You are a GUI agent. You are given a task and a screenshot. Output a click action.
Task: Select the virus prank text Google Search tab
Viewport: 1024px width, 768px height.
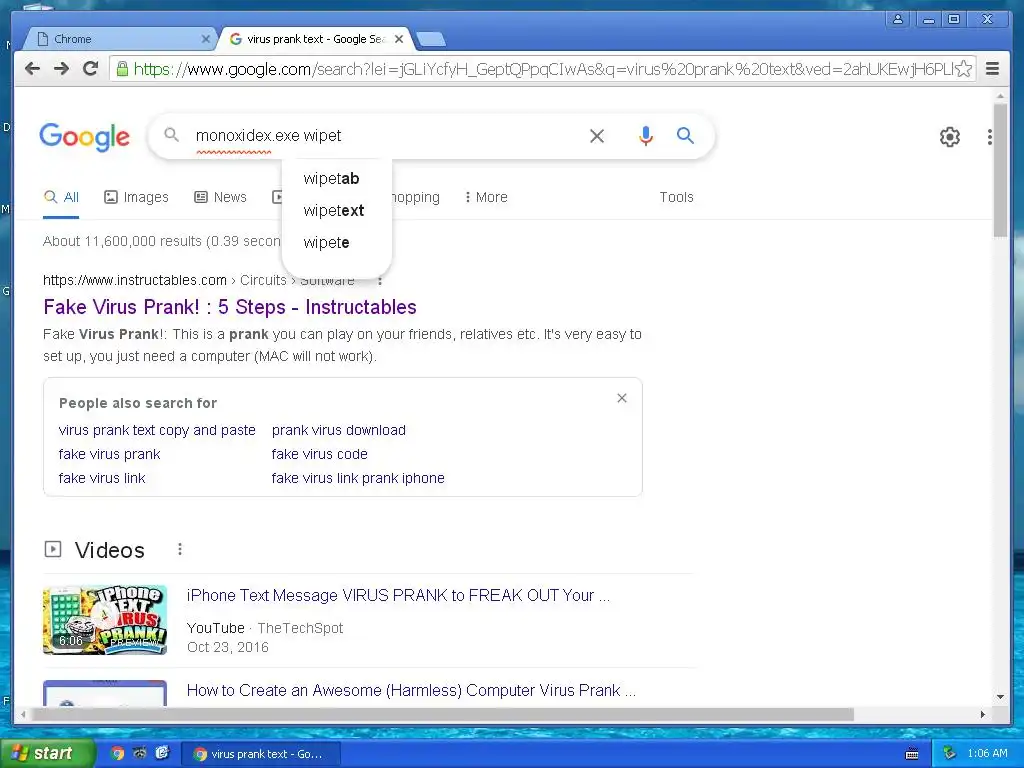tap(315, 39)
